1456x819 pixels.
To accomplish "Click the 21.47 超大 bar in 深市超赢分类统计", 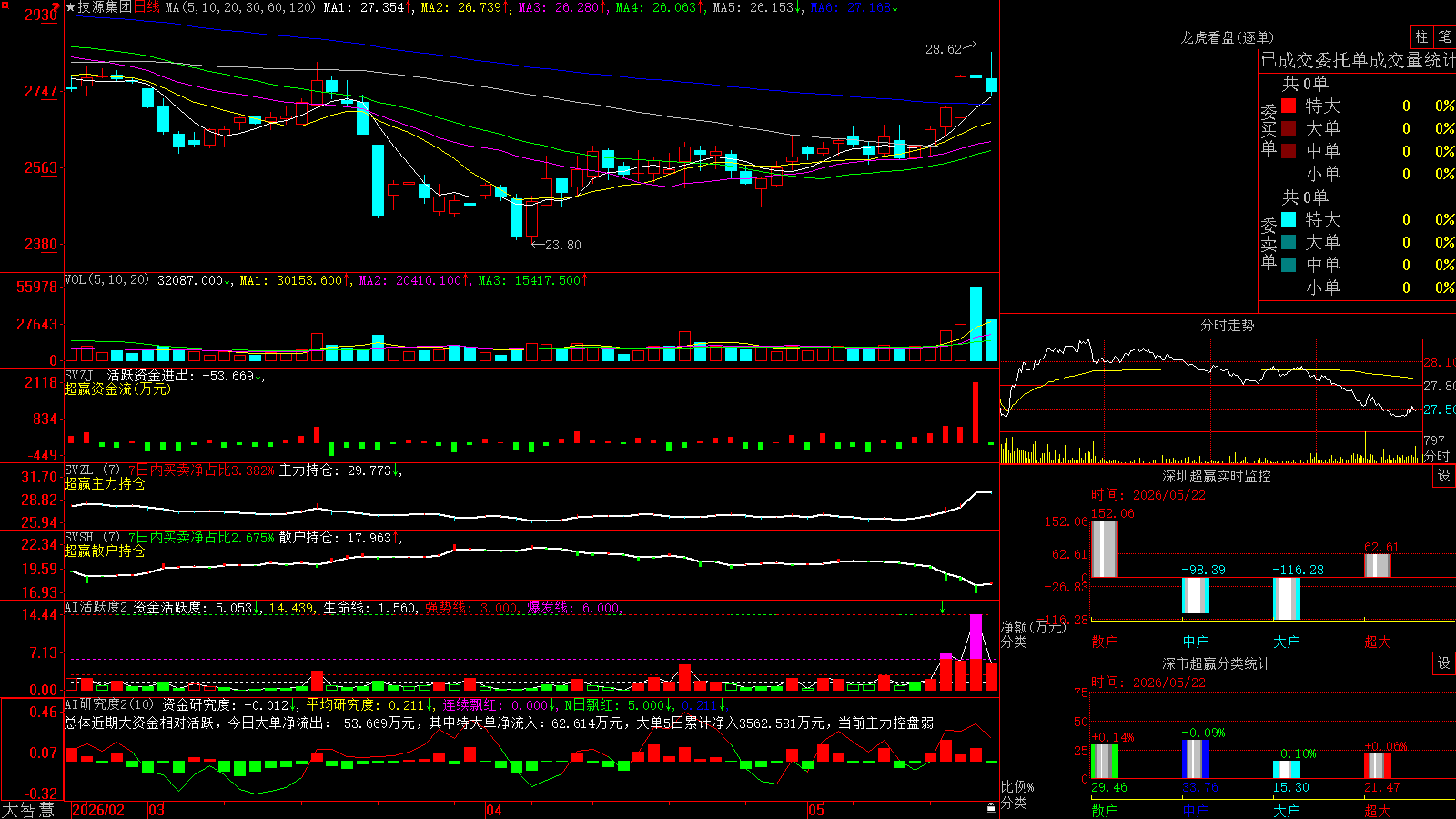I will click(x=1377, y=766).
